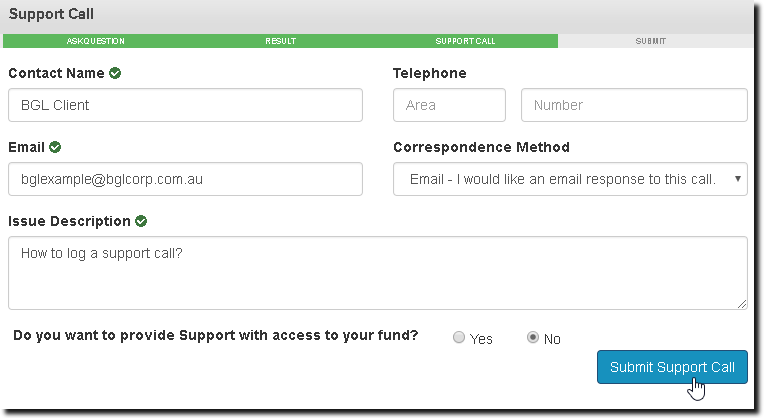Click the Correspondence Method label
The height and width of the screenshot is (418, 764).
coord(481,147)
